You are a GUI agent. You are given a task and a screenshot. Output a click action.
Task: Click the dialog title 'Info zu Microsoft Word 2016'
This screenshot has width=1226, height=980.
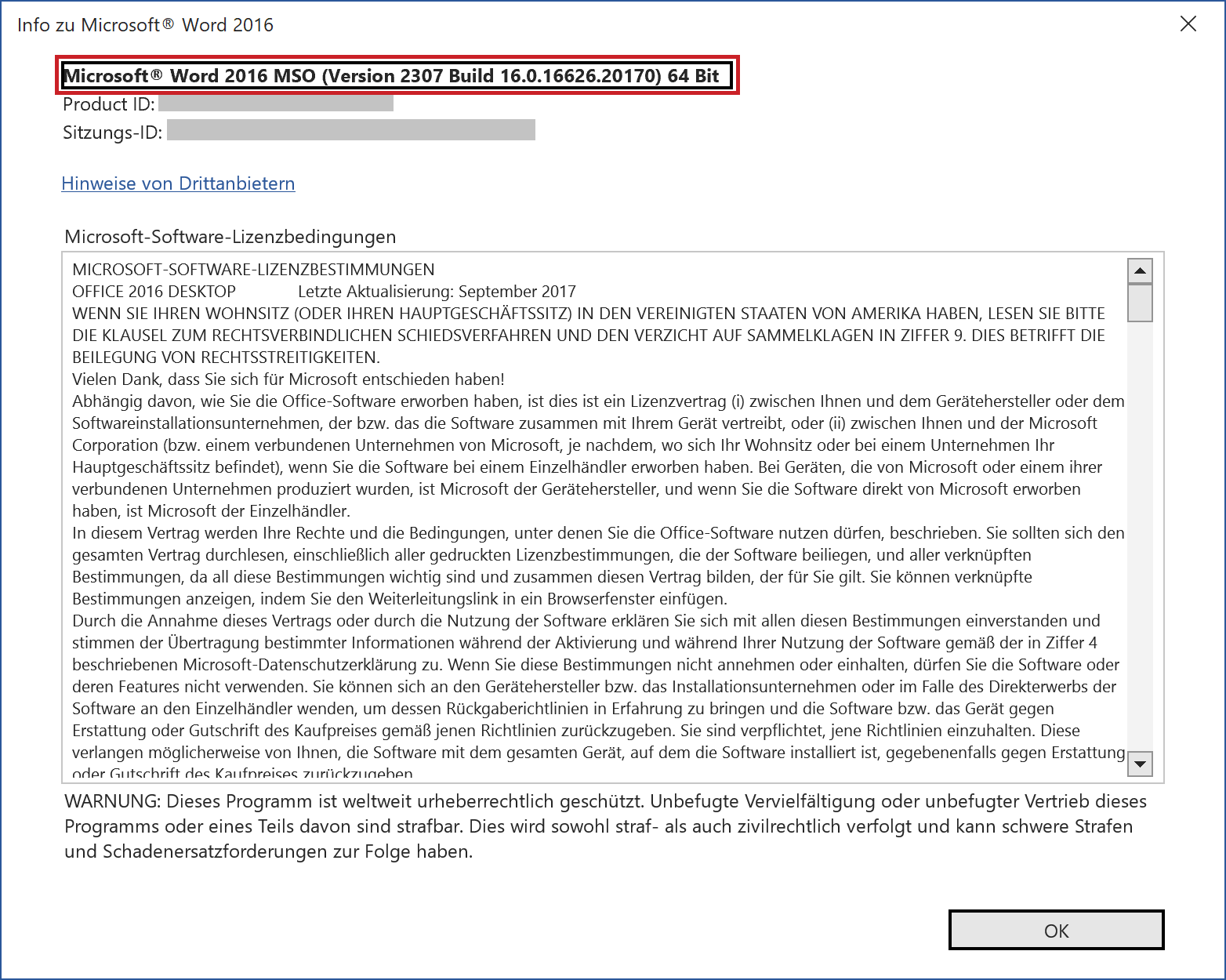pos(146,25)
